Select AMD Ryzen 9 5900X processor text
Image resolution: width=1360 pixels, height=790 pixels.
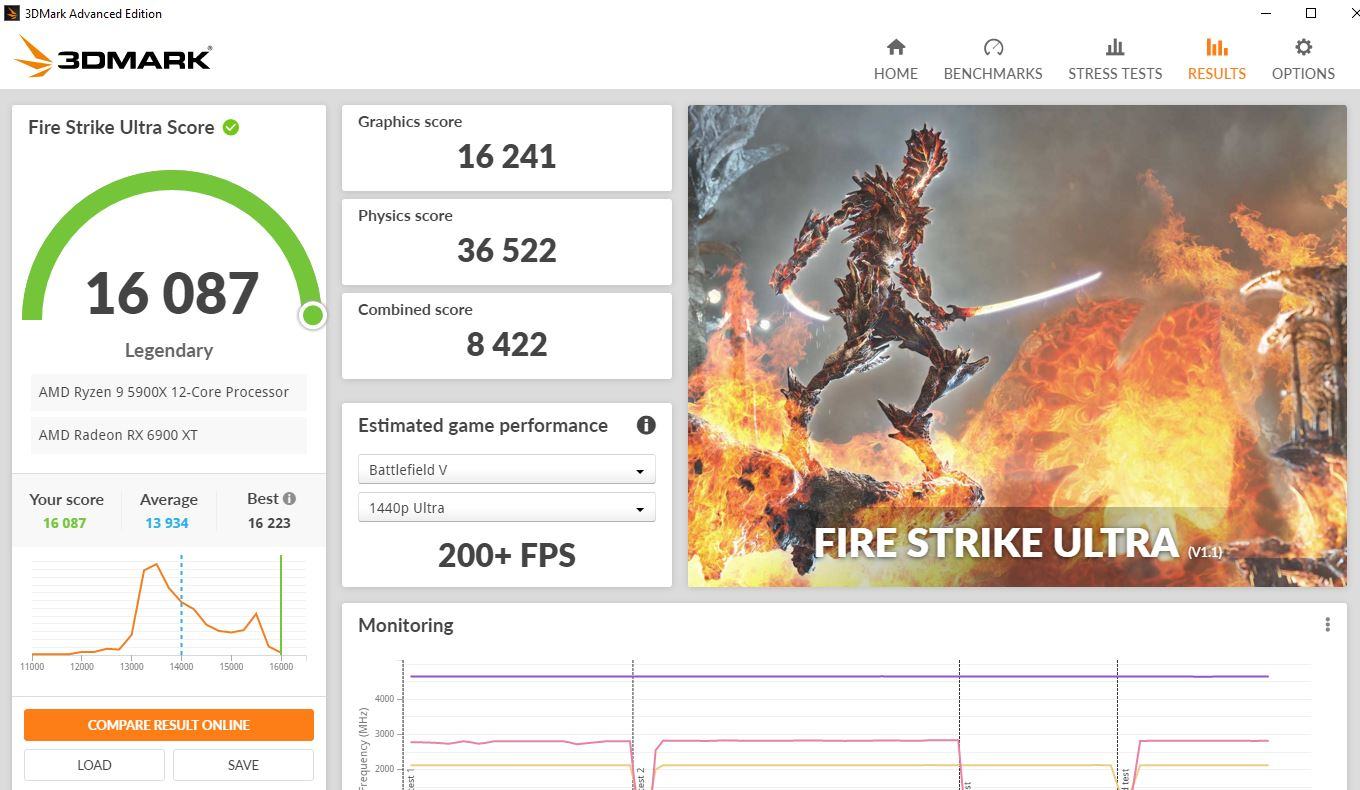(x=164, y=392)
